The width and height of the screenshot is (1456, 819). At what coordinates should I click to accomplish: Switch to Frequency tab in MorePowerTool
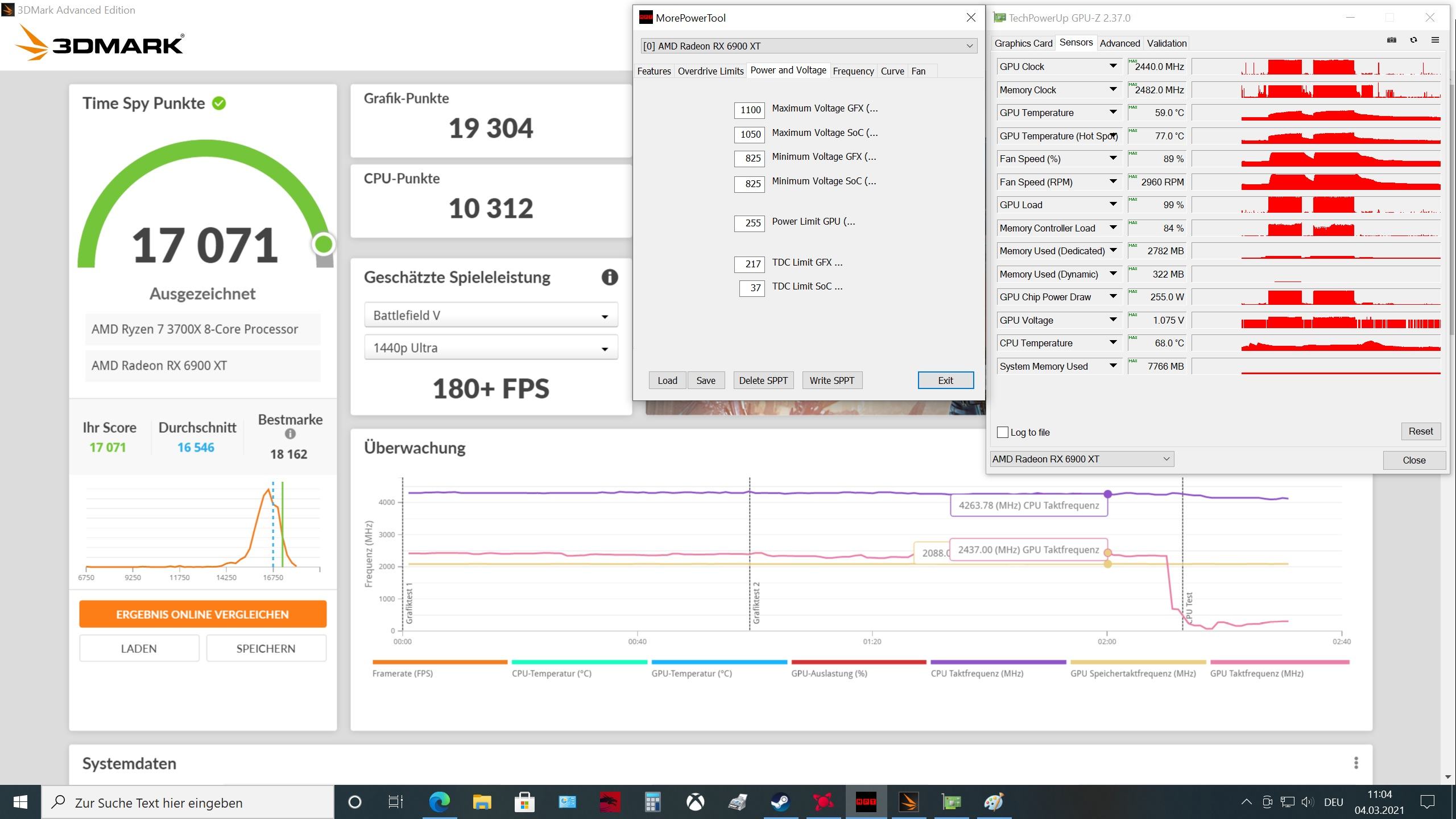[x=853, y=71]
